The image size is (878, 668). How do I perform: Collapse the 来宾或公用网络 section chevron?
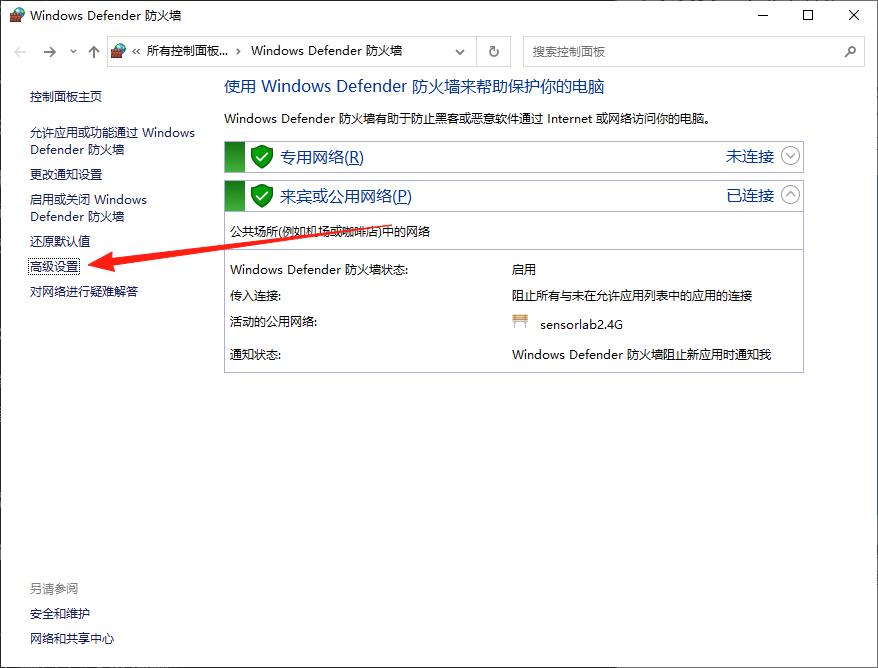790,195
